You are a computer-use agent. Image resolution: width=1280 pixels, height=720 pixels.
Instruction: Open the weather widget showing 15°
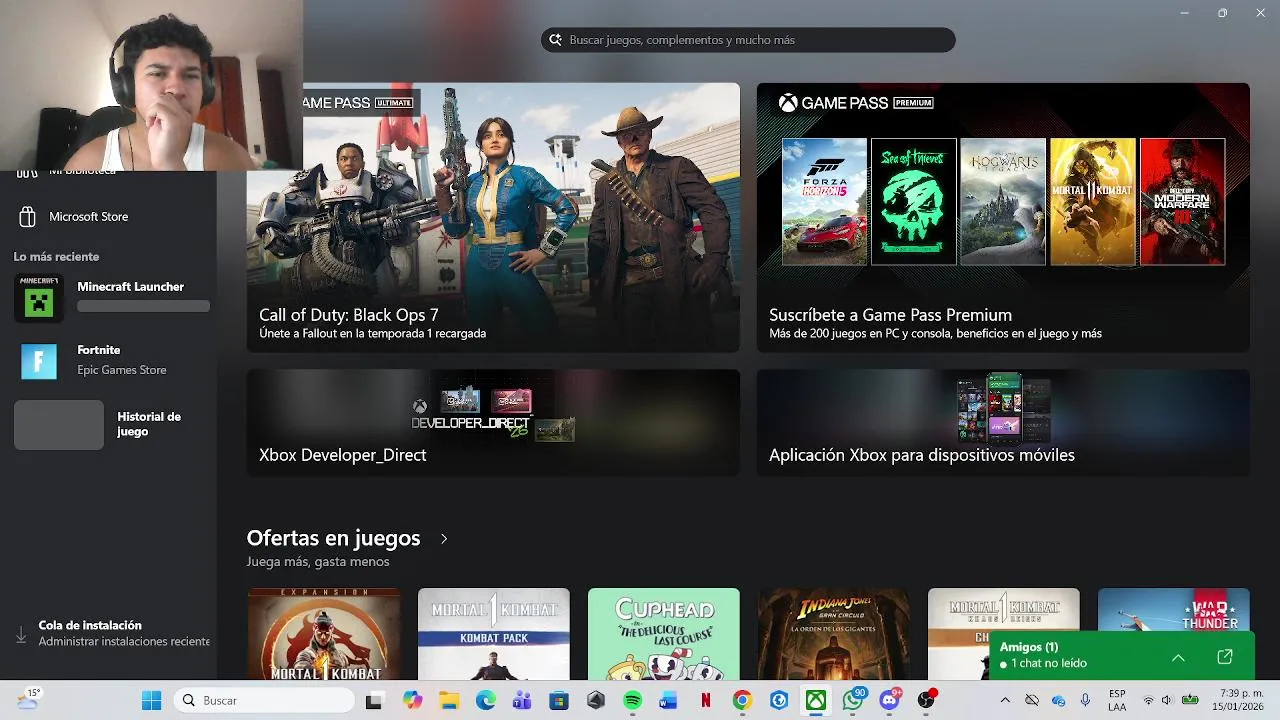[28, 700]
